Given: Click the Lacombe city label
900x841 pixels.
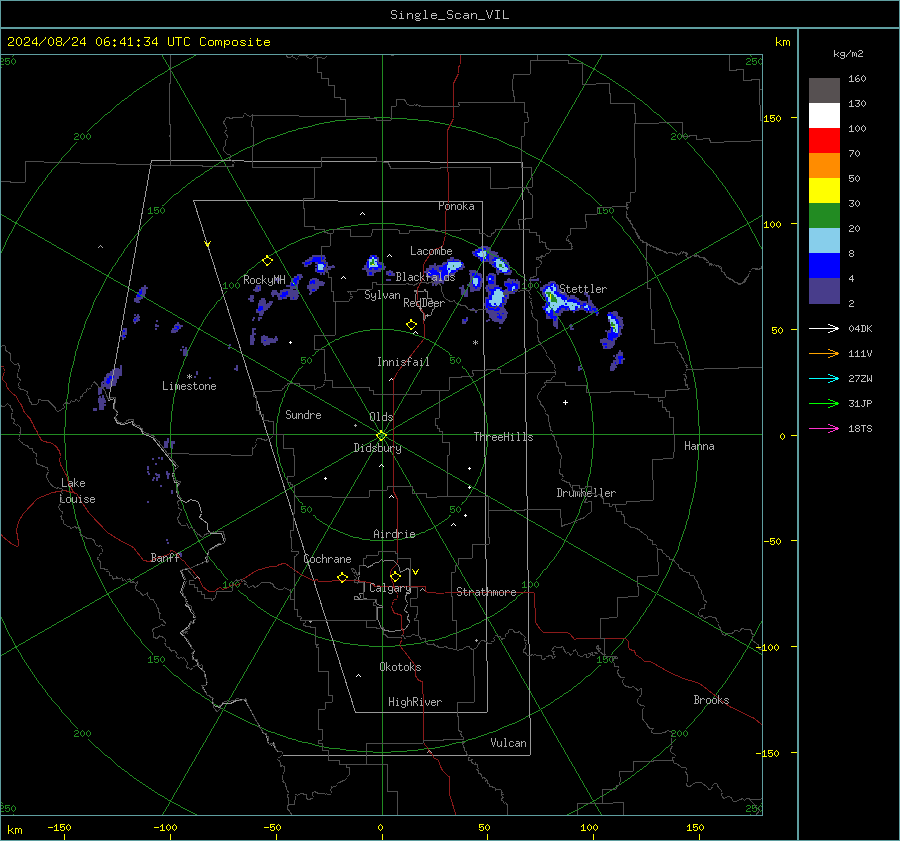Looking at the screenshot, I should [431, 251].
